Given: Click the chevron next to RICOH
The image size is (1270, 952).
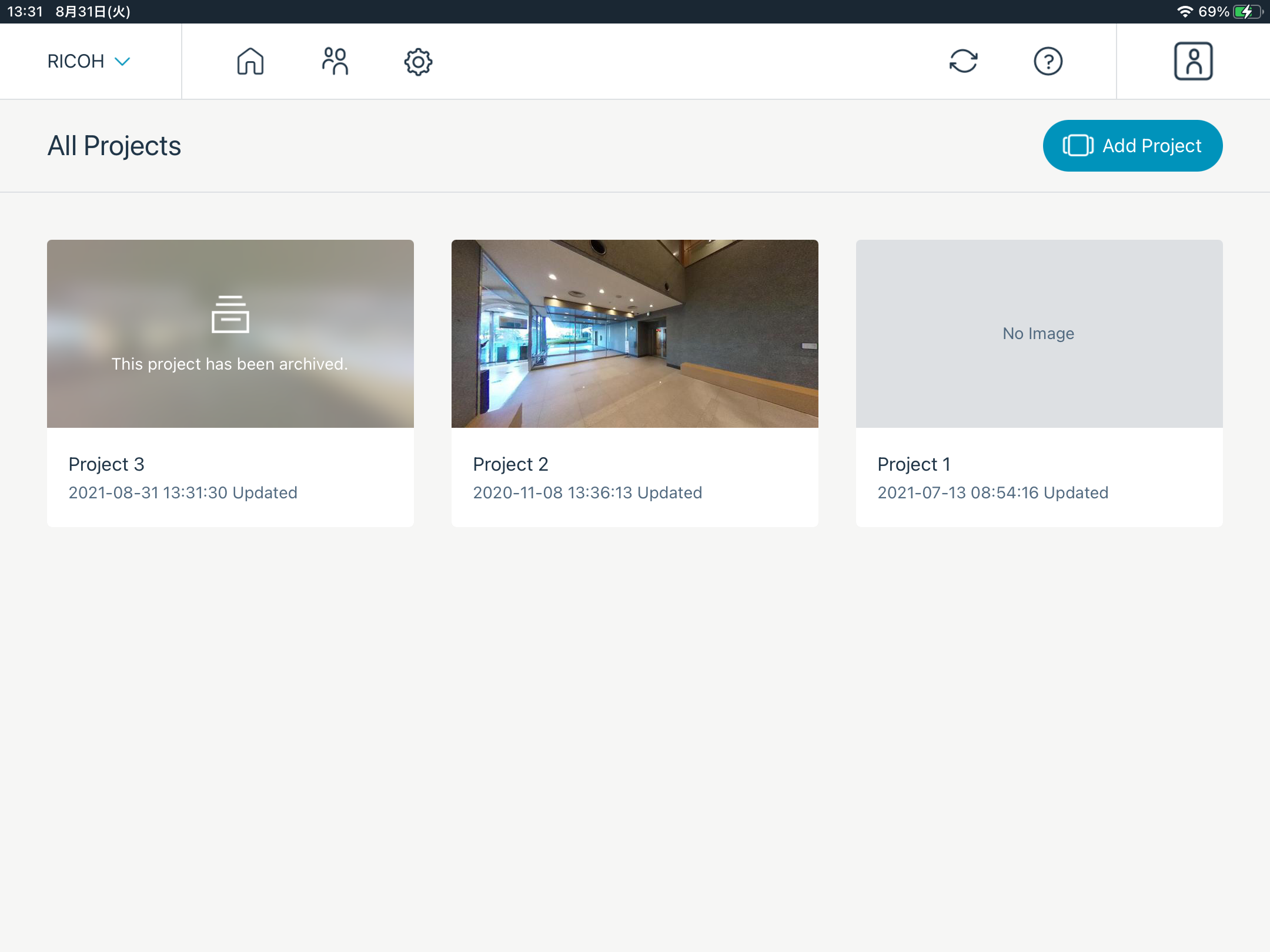Looking at the screenshot, I should click(x=122, y=61).
